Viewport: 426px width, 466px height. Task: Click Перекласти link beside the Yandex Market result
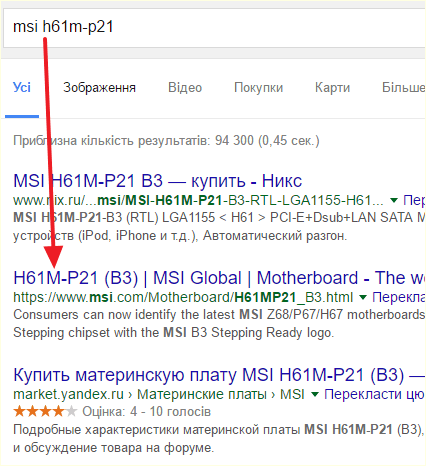click(375, 394)
